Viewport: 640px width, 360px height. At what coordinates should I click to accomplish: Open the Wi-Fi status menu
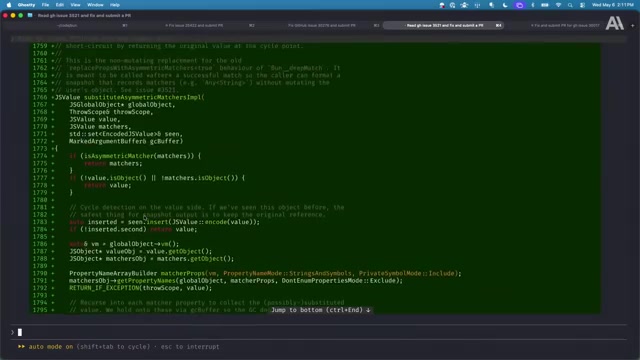tap(558, 5)
